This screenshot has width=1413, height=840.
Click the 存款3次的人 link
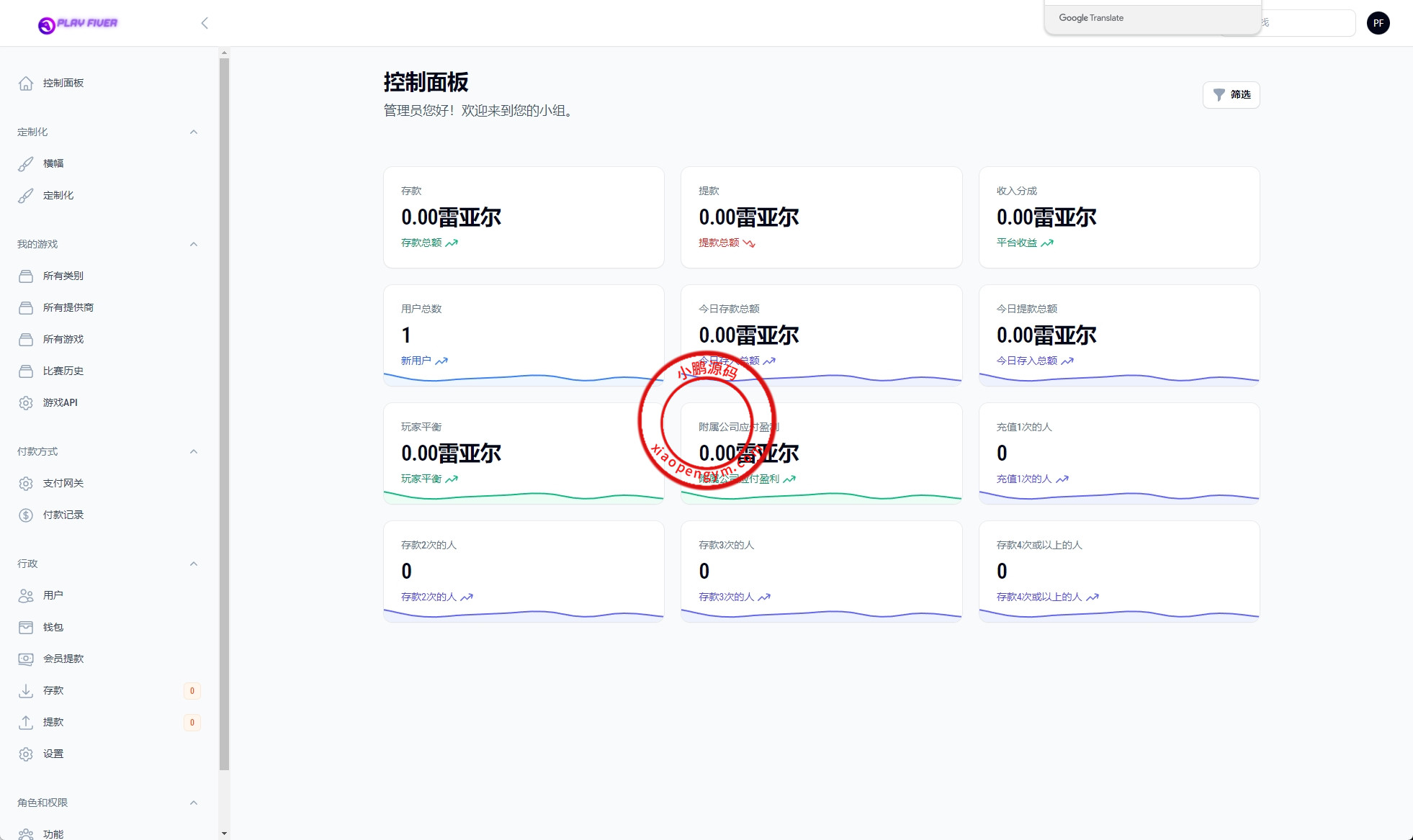[727, 597]
